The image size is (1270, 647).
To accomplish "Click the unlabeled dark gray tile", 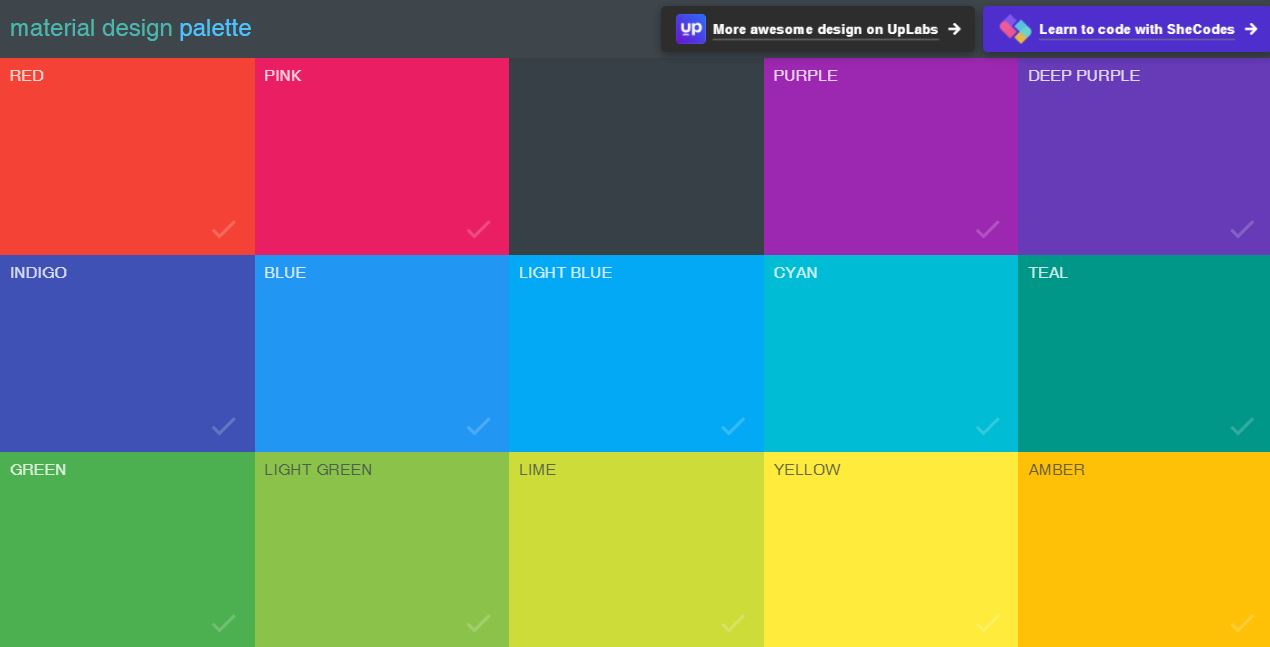I will [636, 156].
